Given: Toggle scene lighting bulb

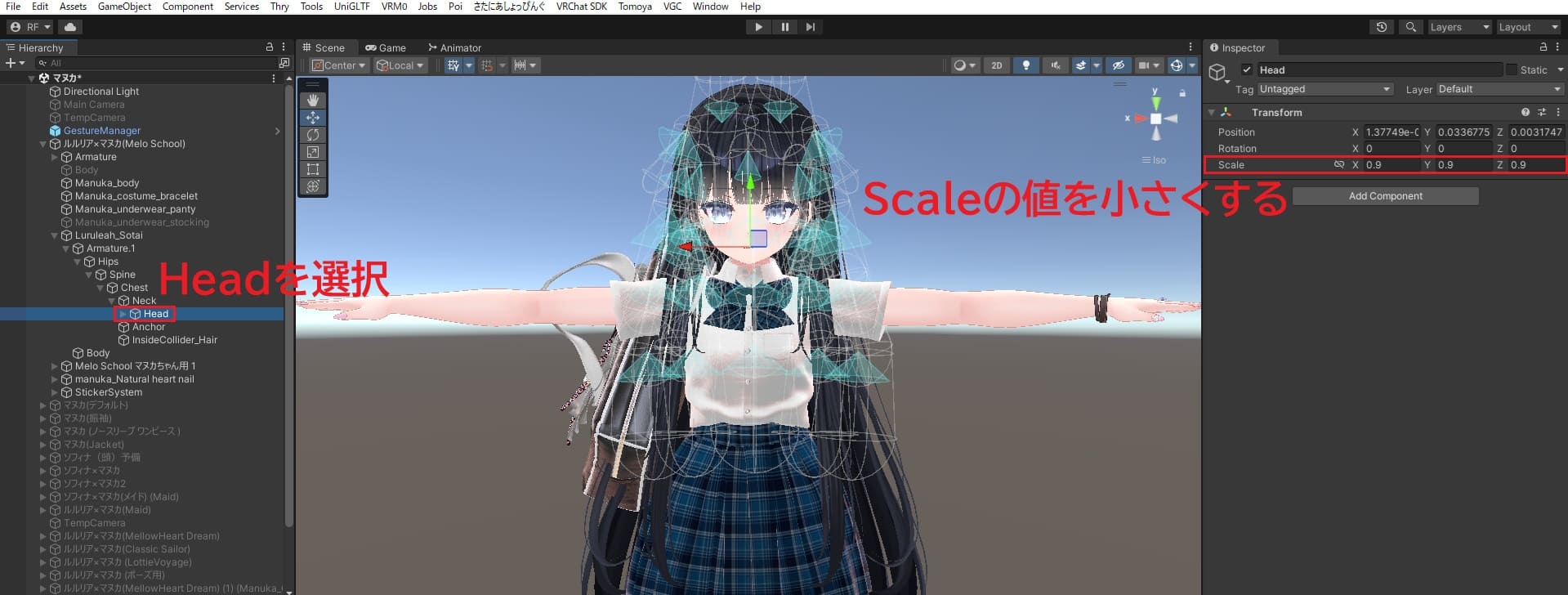Looking at the screenshot, I should point(1026,65).
